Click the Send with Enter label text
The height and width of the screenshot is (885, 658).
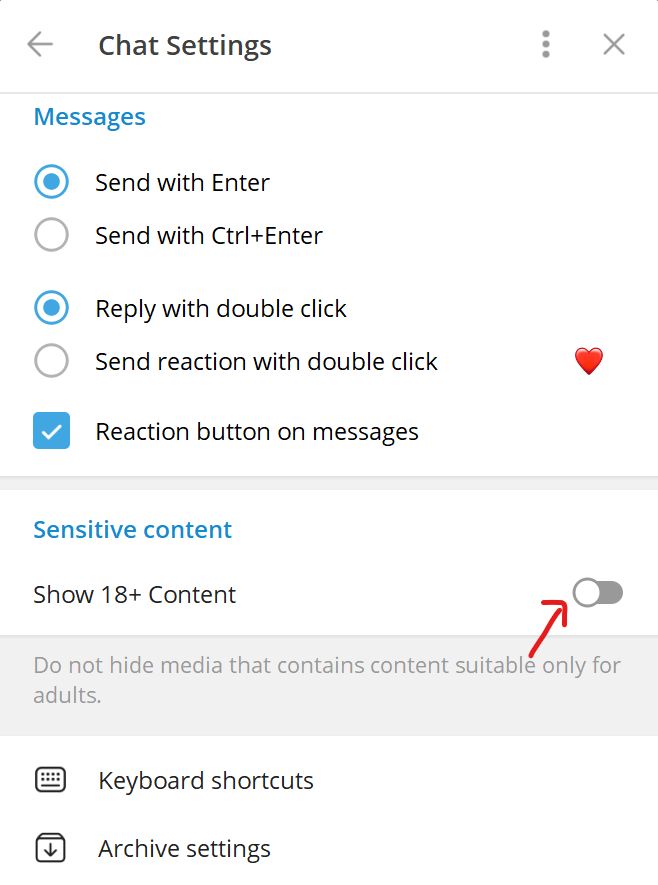pos(182,183)
